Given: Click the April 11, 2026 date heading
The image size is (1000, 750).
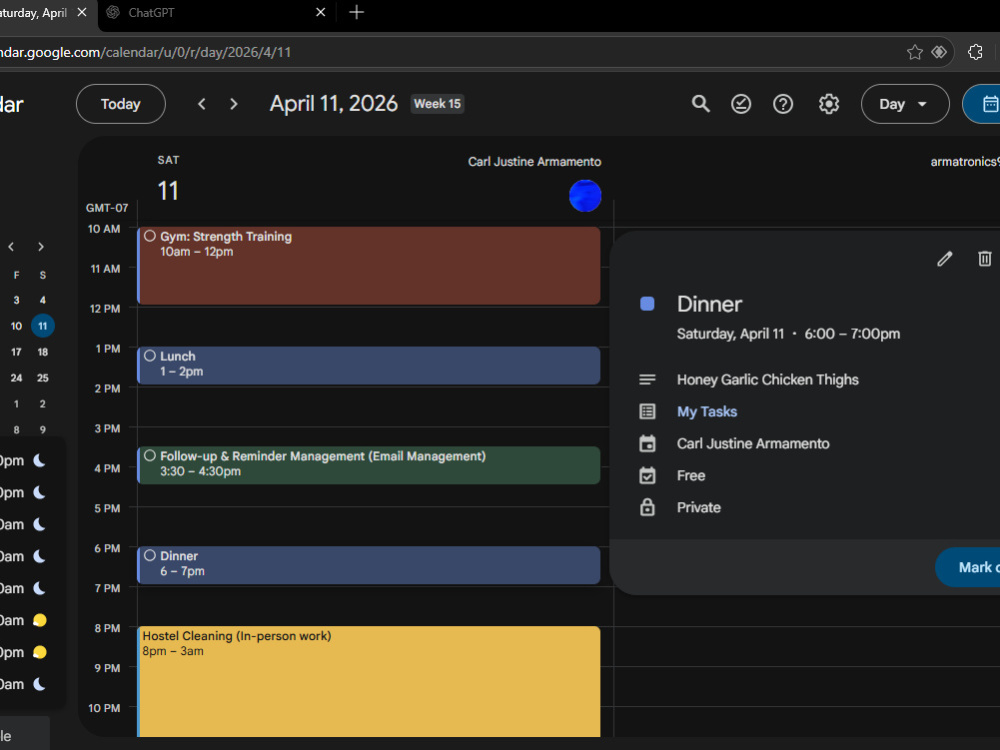Looking at the screenshot, I should click(334, 104).
